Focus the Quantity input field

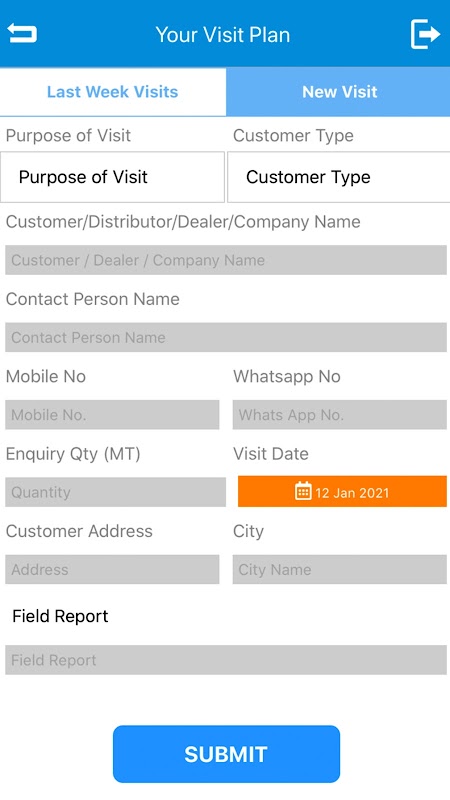[x=116, y=492]
